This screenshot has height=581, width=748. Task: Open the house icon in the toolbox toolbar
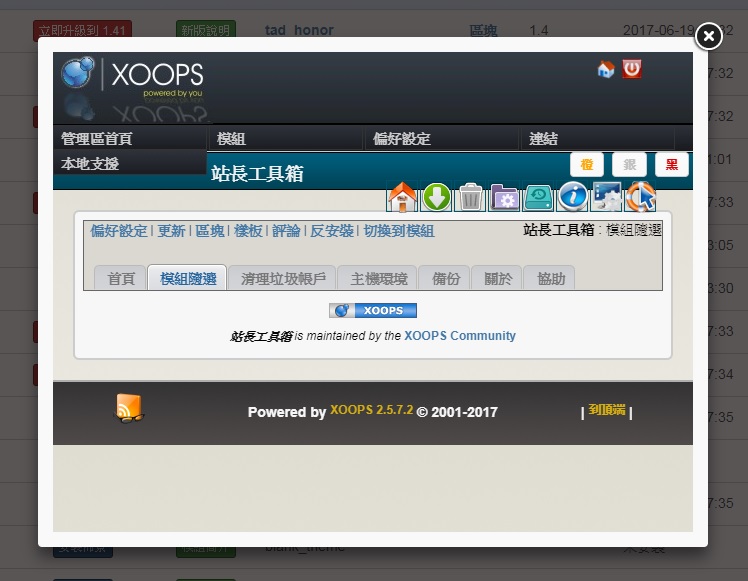(x=402, y=196)
